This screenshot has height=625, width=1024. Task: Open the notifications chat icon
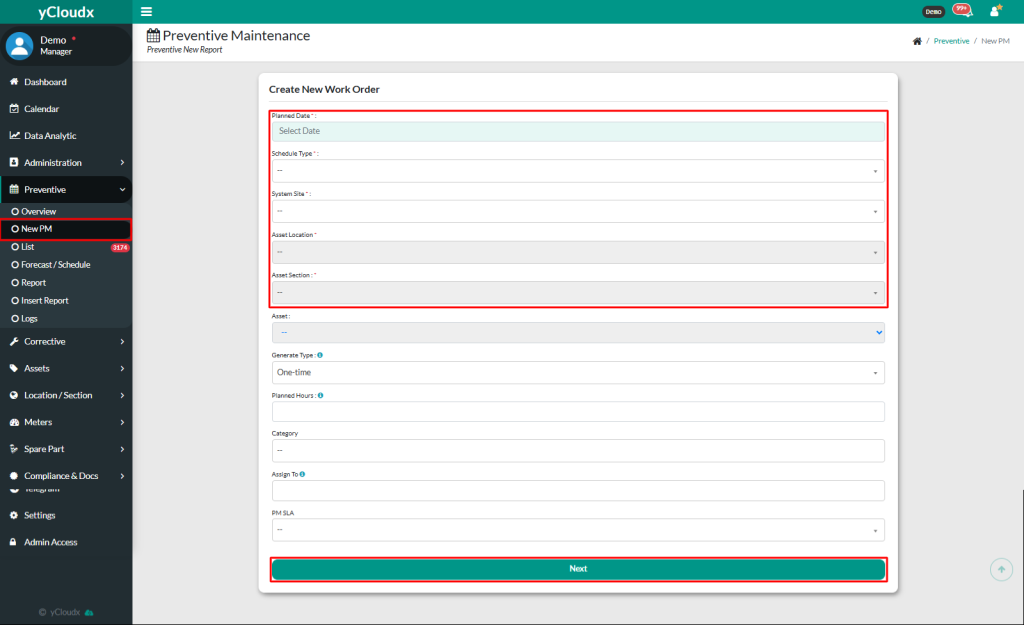(962, 11)
